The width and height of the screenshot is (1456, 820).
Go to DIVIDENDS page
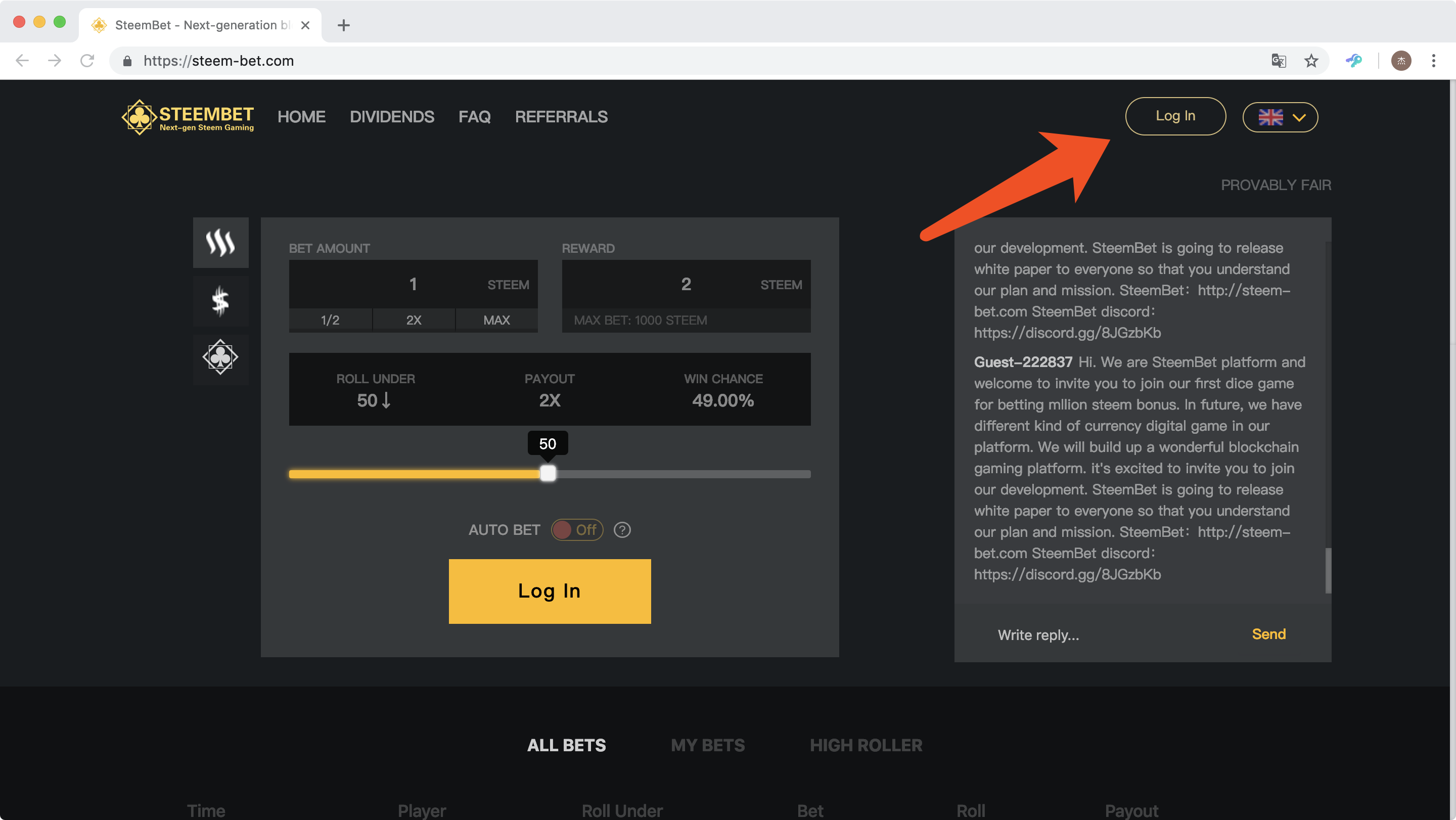click(392, 117)
